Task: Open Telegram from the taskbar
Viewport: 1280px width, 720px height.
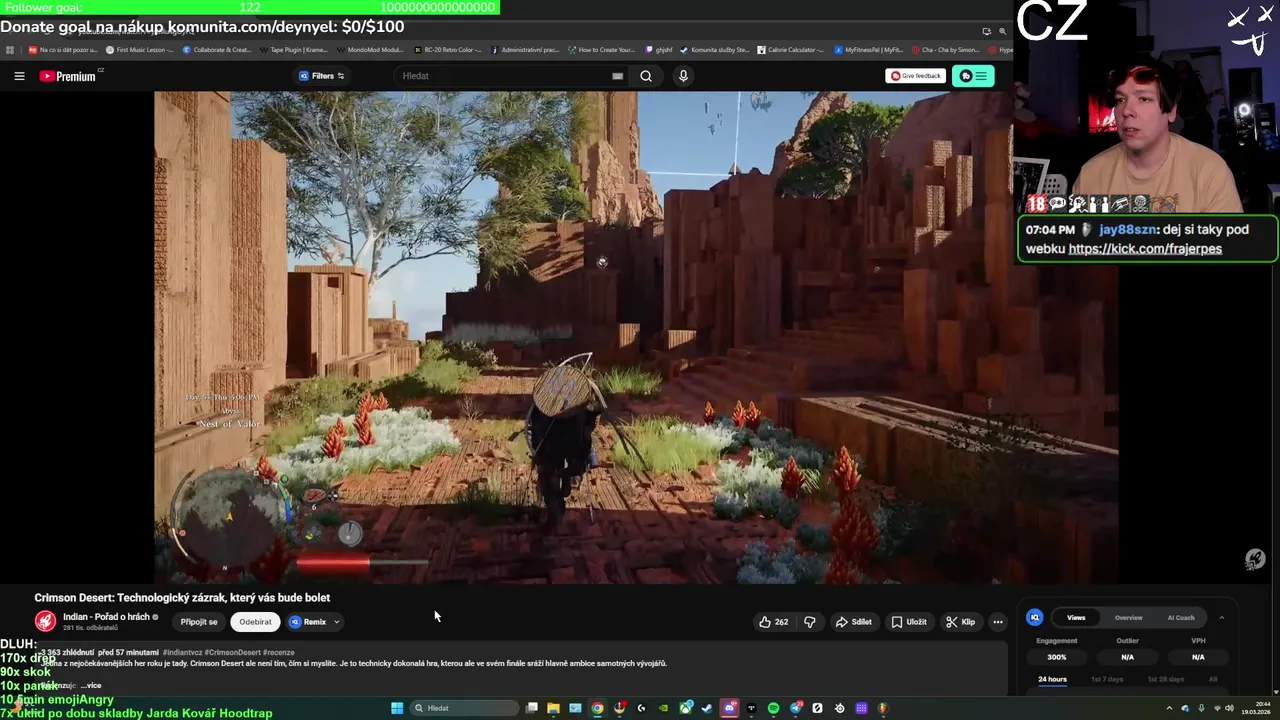Action: click(796, 708)
